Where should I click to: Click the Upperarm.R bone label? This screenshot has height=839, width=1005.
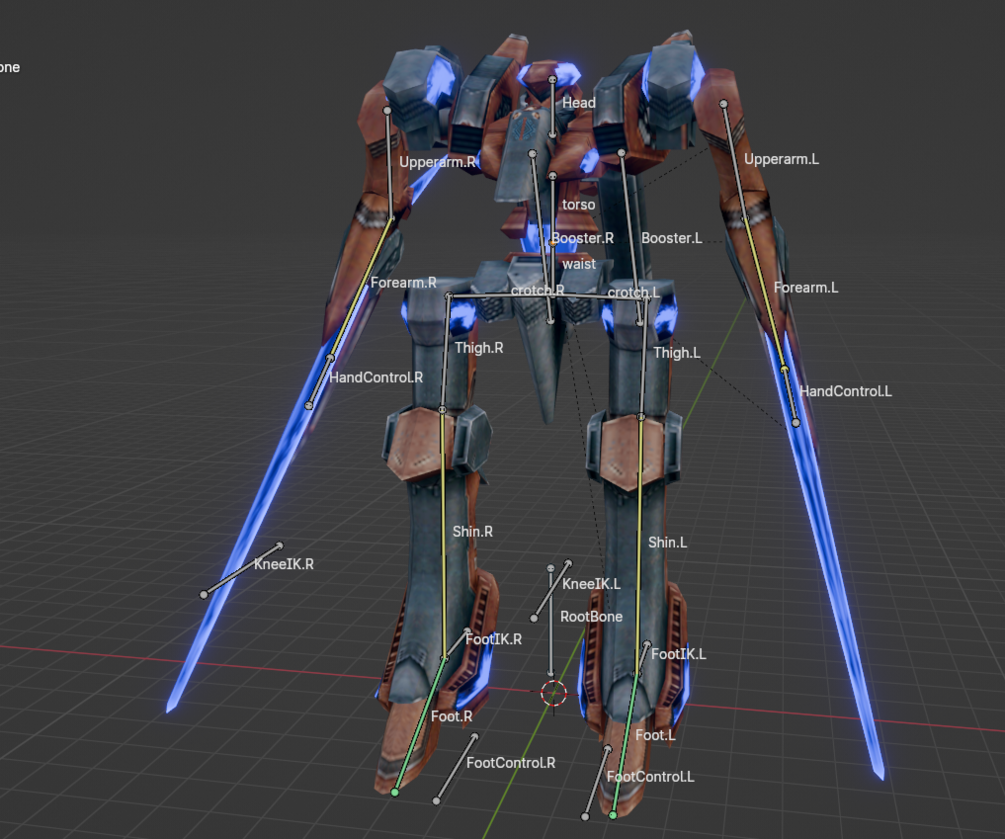[437, 162]
